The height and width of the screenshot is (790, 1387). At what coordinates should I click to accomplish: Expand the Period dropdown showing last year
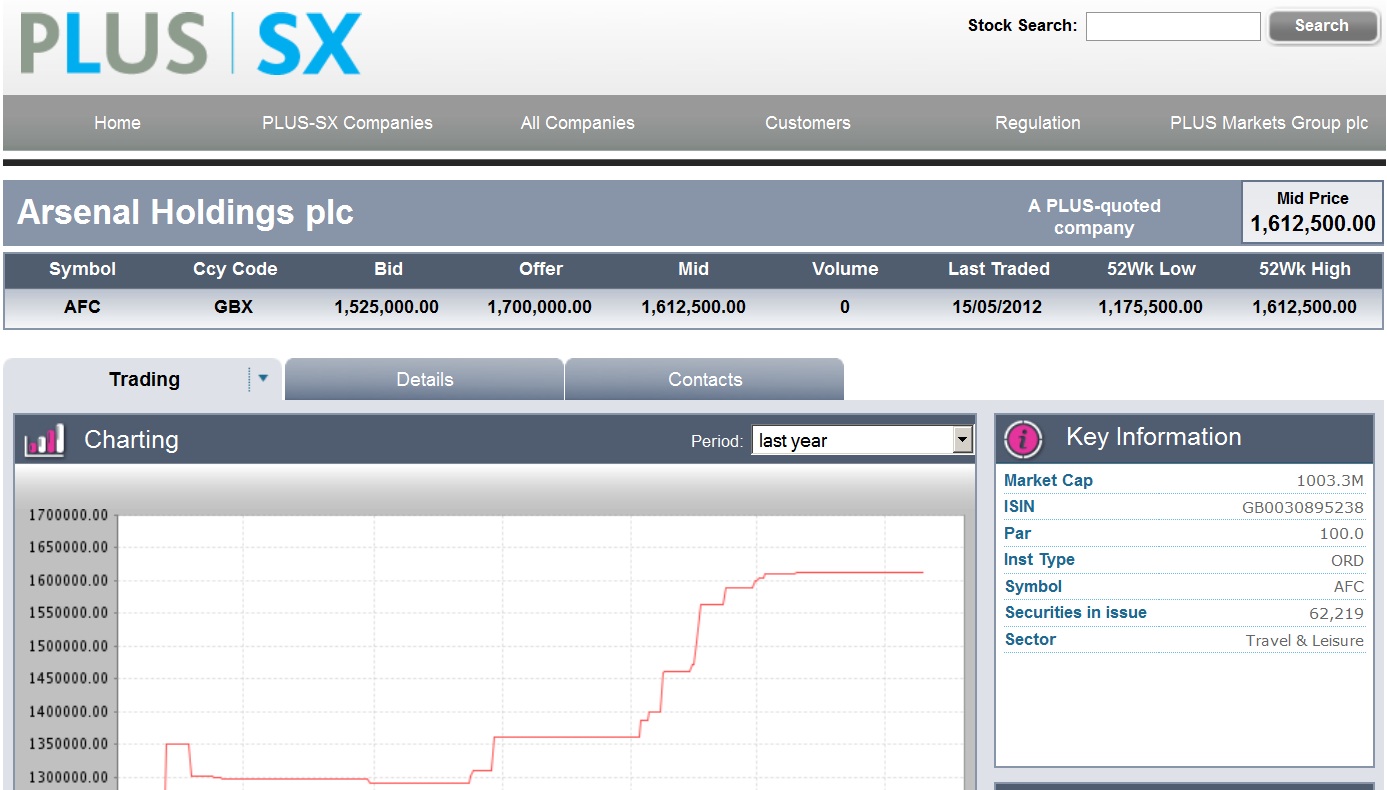(962, 440)
